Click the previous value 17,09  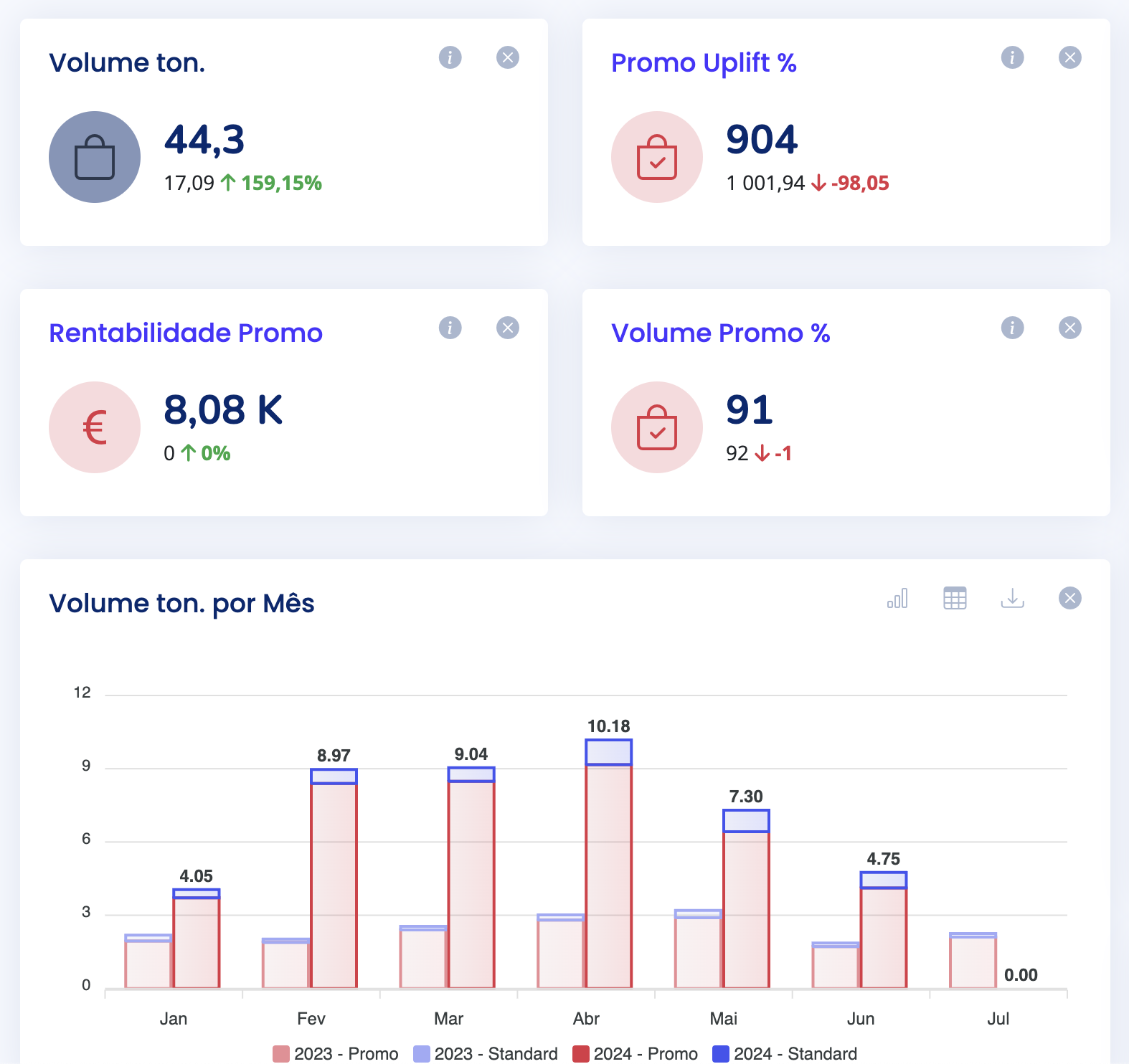coord(189,183)
